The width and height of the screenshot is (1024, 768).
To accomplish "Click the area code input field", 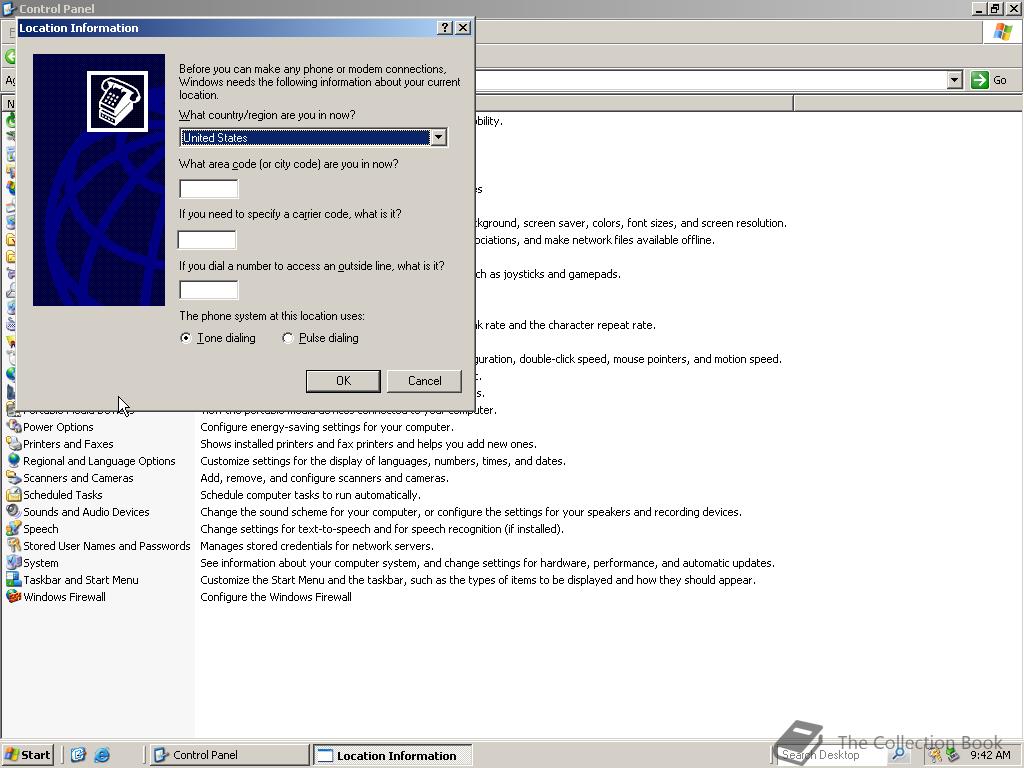I will [x=209, y=189].
